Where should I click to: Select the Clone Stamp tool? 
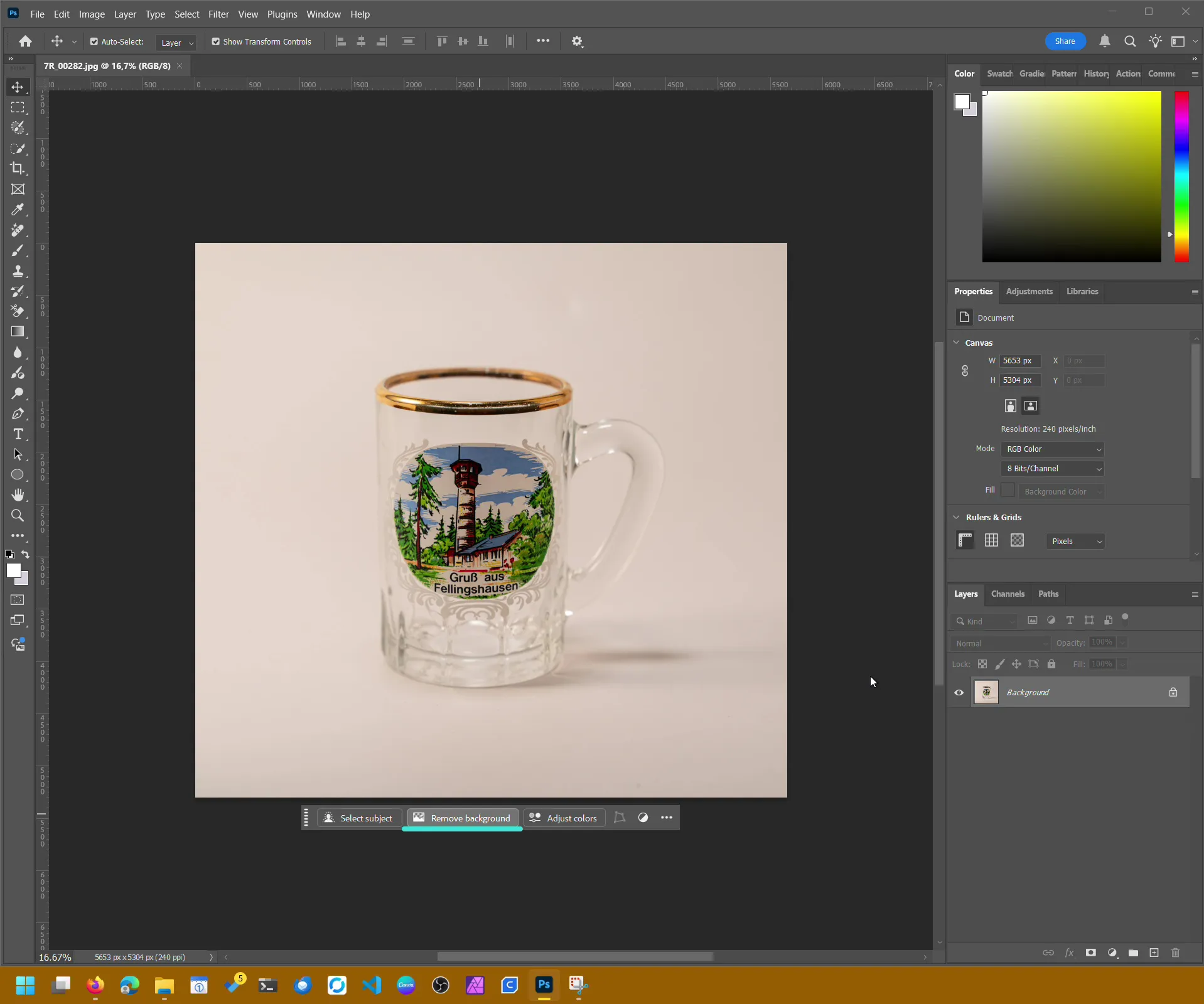tap(18, 271)
